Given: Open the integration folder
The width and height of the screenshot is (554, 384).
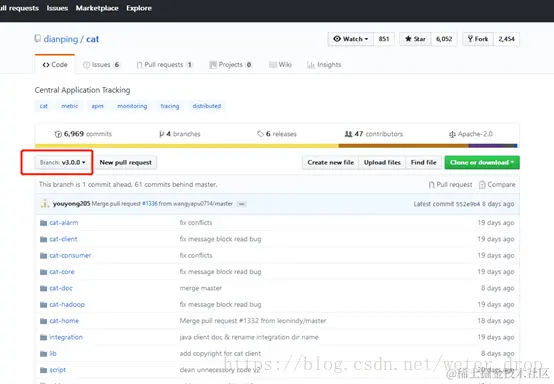Looking at the screenshot, I should 66,337.
